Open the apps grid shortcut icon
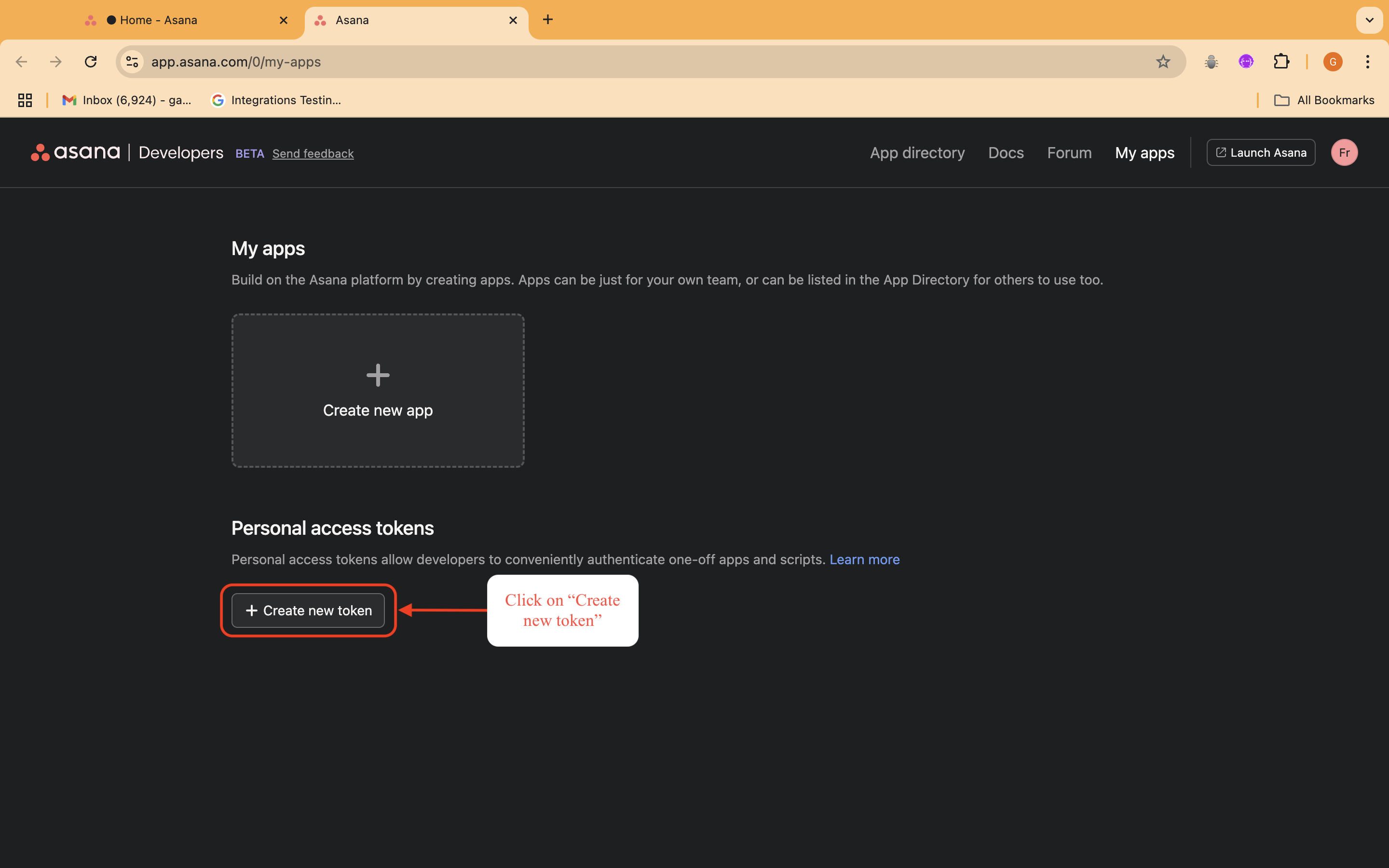The height and width of the screenshot is (868, 1389). click(x=25, y=100)
